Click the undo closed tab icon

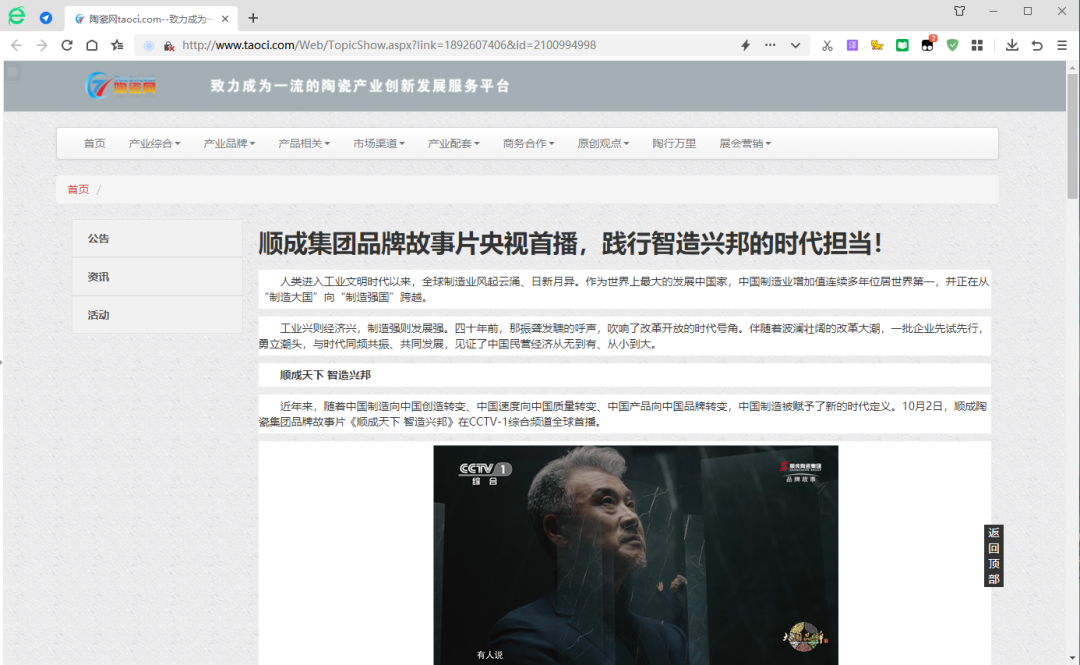pyautogui.click(x=1037, y=45)
